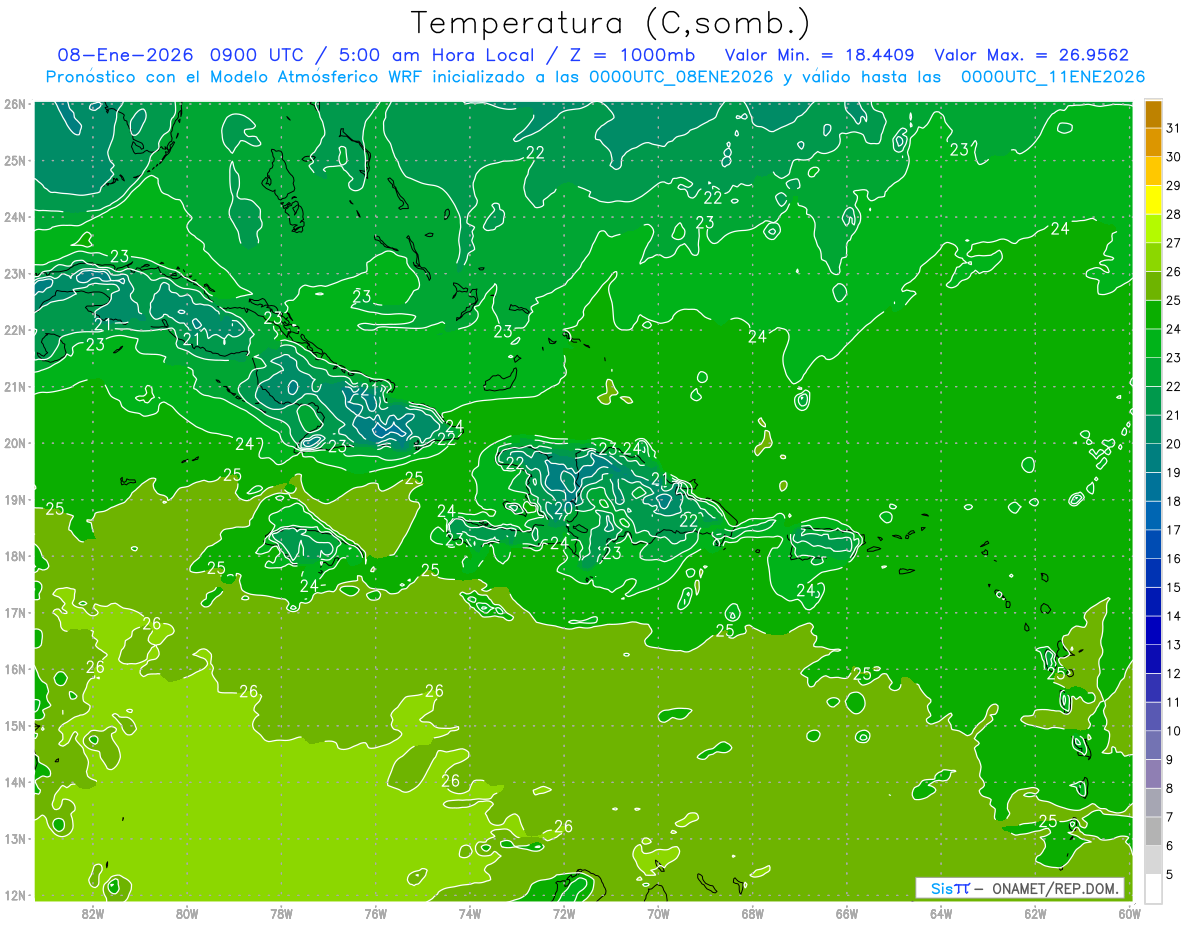Click the yellow colorbar swatch between 28 and 29
1200x927 pixels.
pyautogui.click(x=1153, y=200)
